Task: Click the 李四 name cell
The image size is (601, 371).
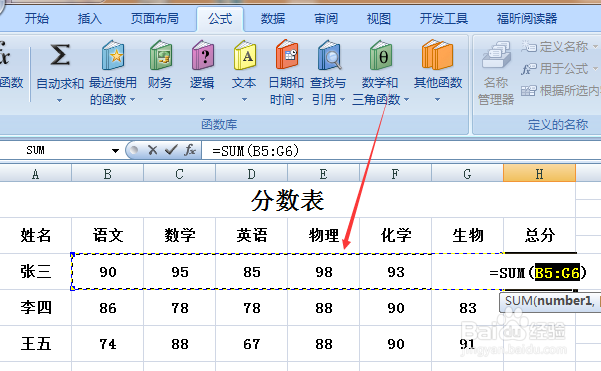Action: tap(36, 308)
